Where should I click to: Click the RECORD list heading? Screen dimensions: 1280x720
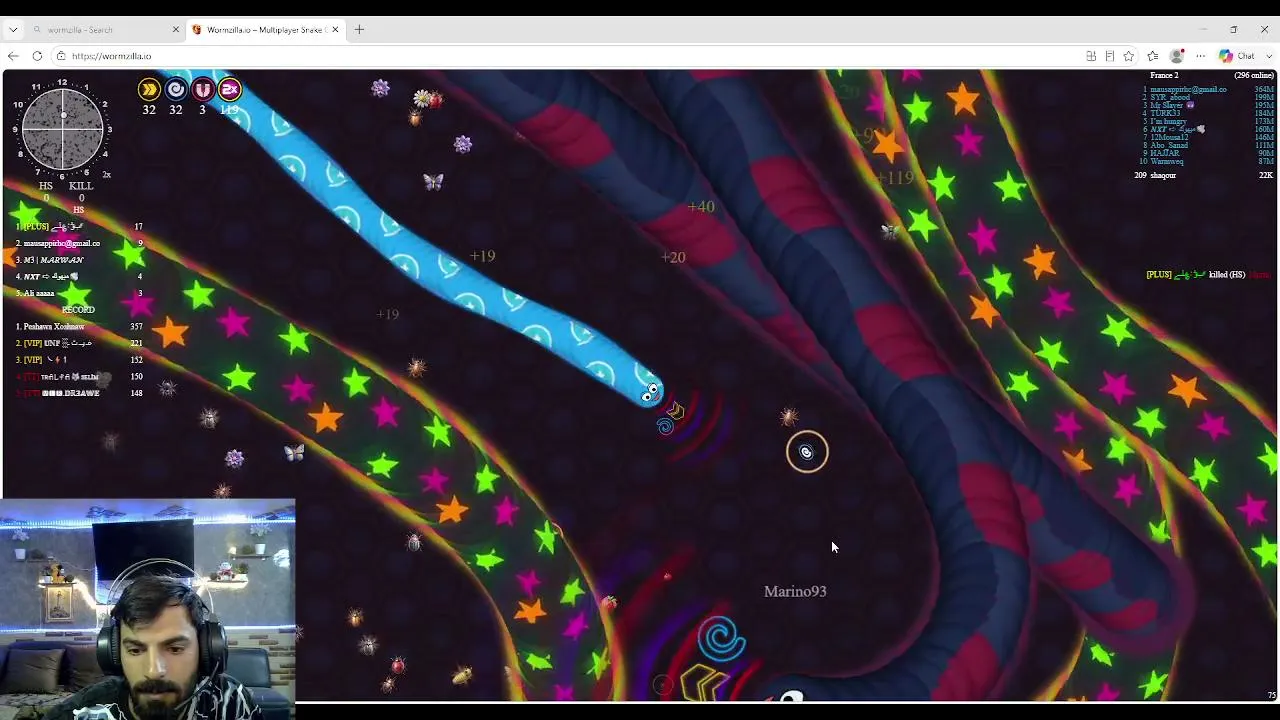[x=78, y=310]
